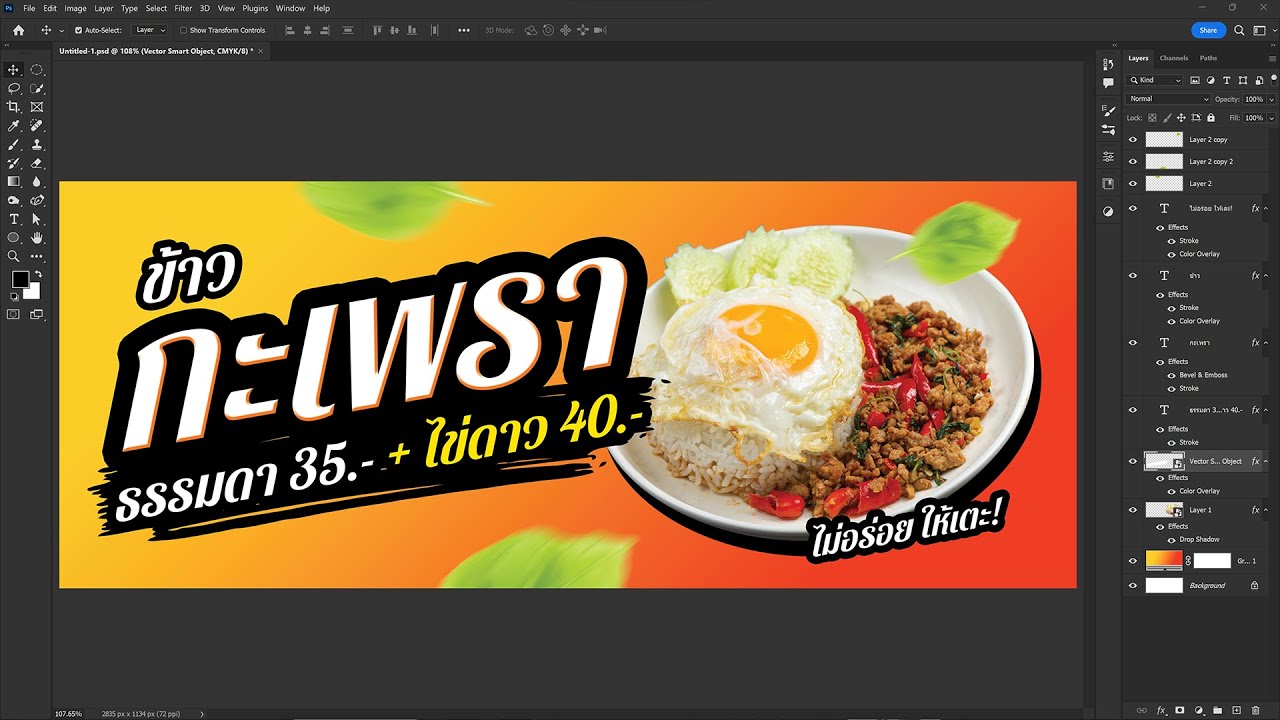Open the Filter menu

coord(183,8)
